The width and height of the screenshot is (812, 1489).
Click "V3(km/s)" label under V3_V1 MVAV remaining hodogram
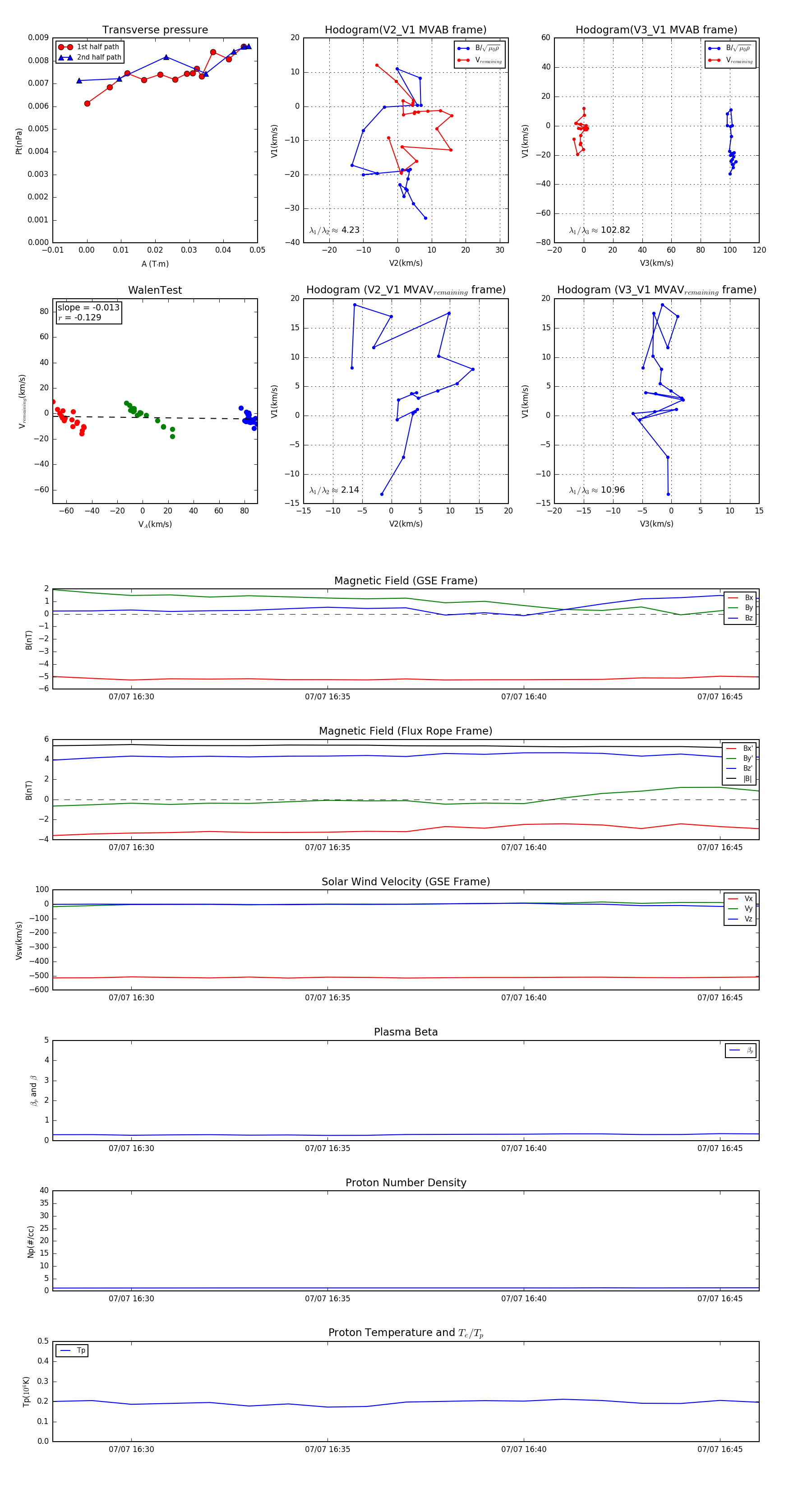coord(656,524)
